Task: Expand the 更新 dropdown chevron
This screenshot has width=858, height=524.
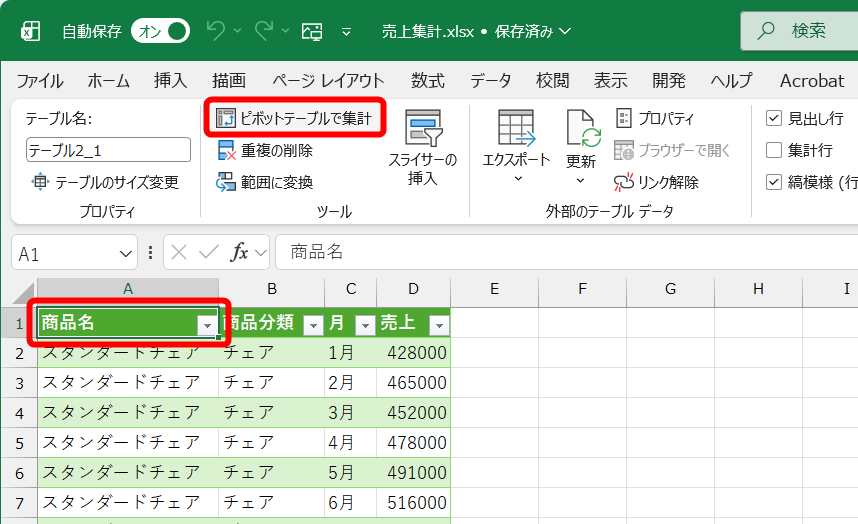Action: pyautogui.click(x=581, y=181)
